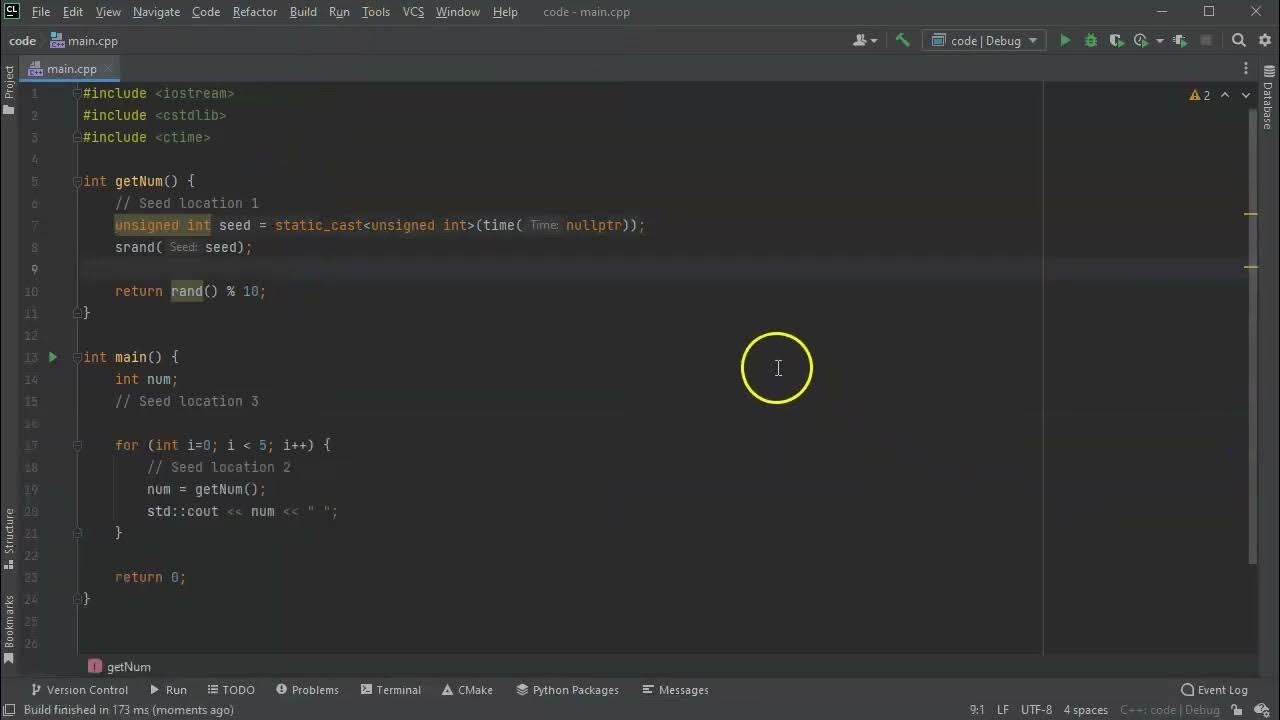
Task: Toggle tool window bars icon in status bar
Action: [x=10, y=710]
